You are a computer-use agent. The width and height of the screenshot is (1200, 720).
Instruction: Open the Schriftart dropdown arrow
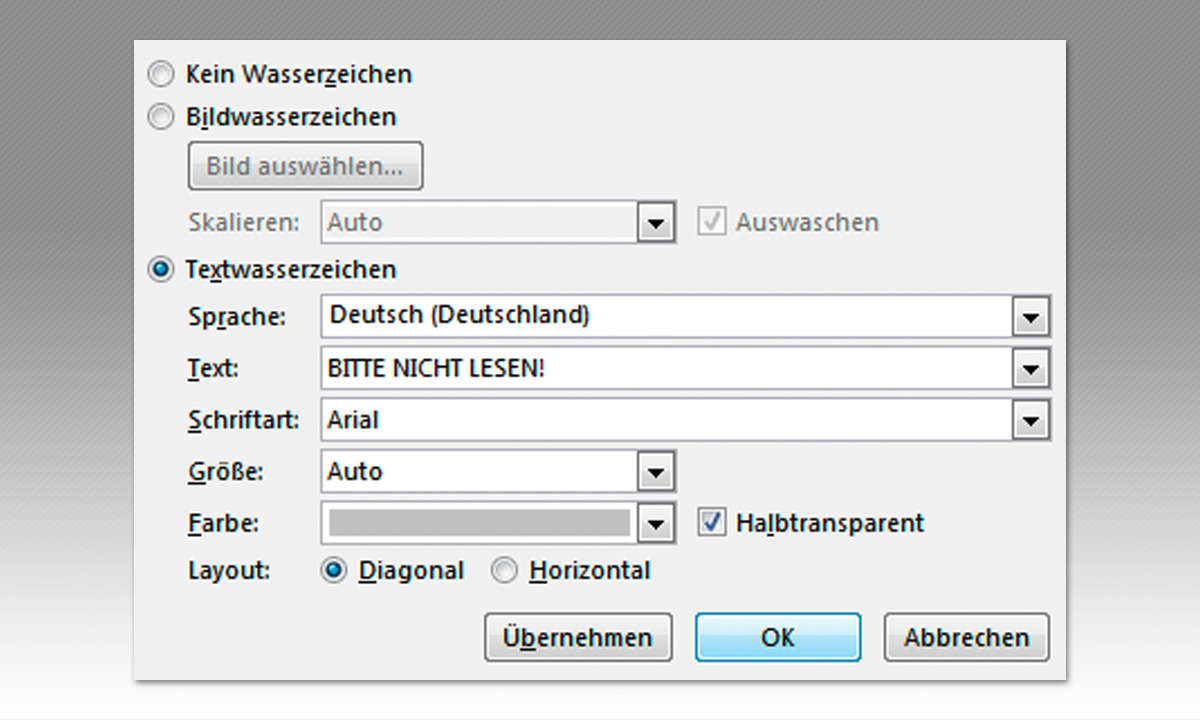point(1031,420)
